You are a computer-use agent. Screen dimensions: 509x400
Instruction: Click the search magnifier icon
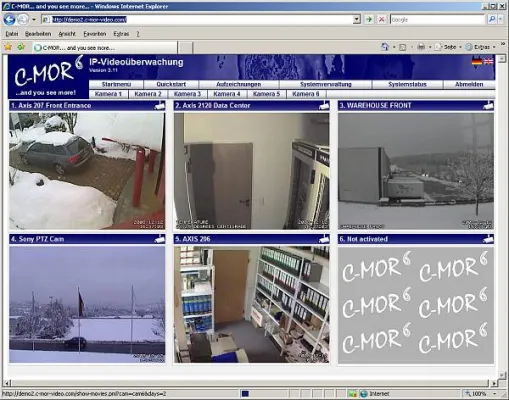492,20
